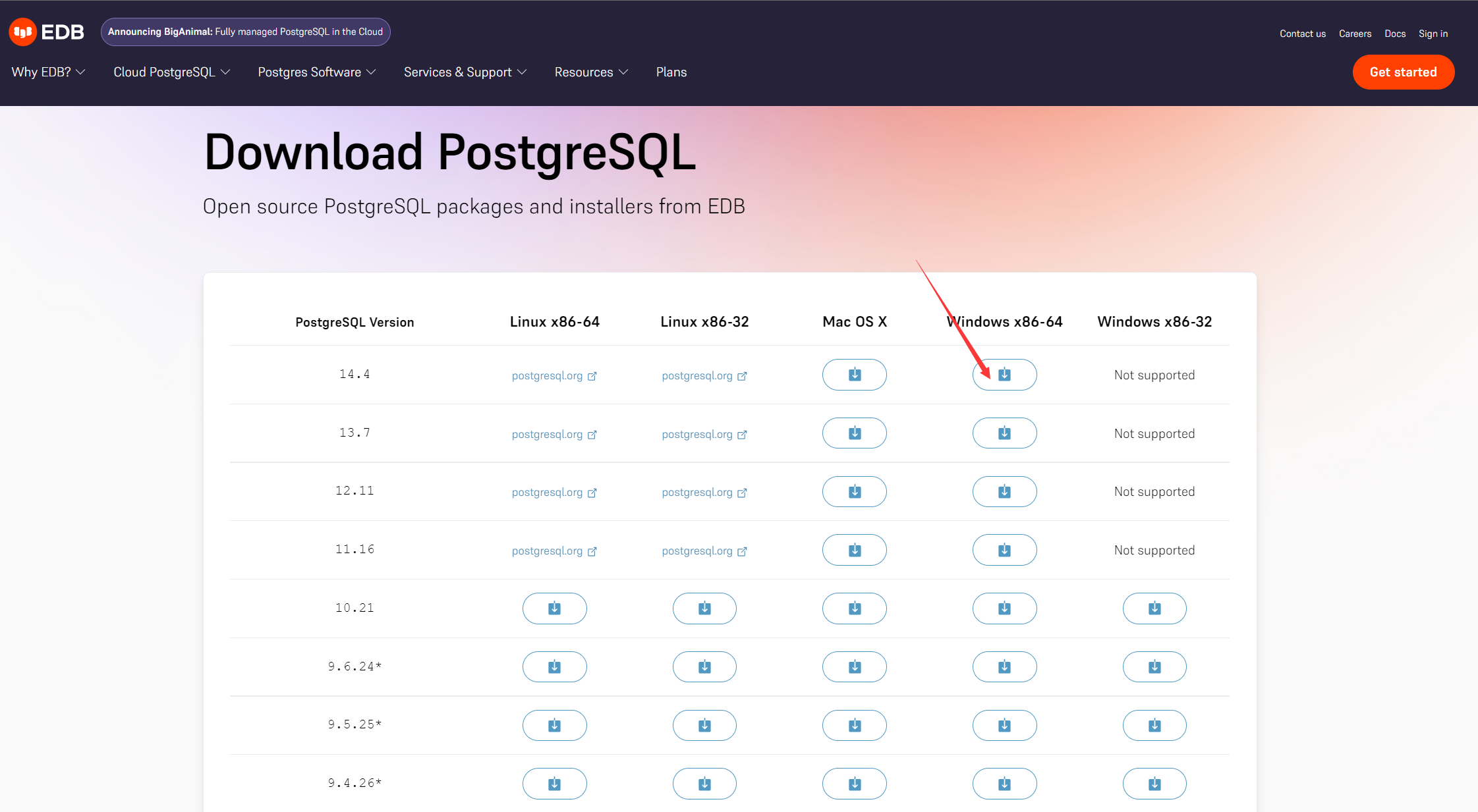Screen dimensions: 1478x812
Task: Open the Careers link
Action: [1355, 34]
